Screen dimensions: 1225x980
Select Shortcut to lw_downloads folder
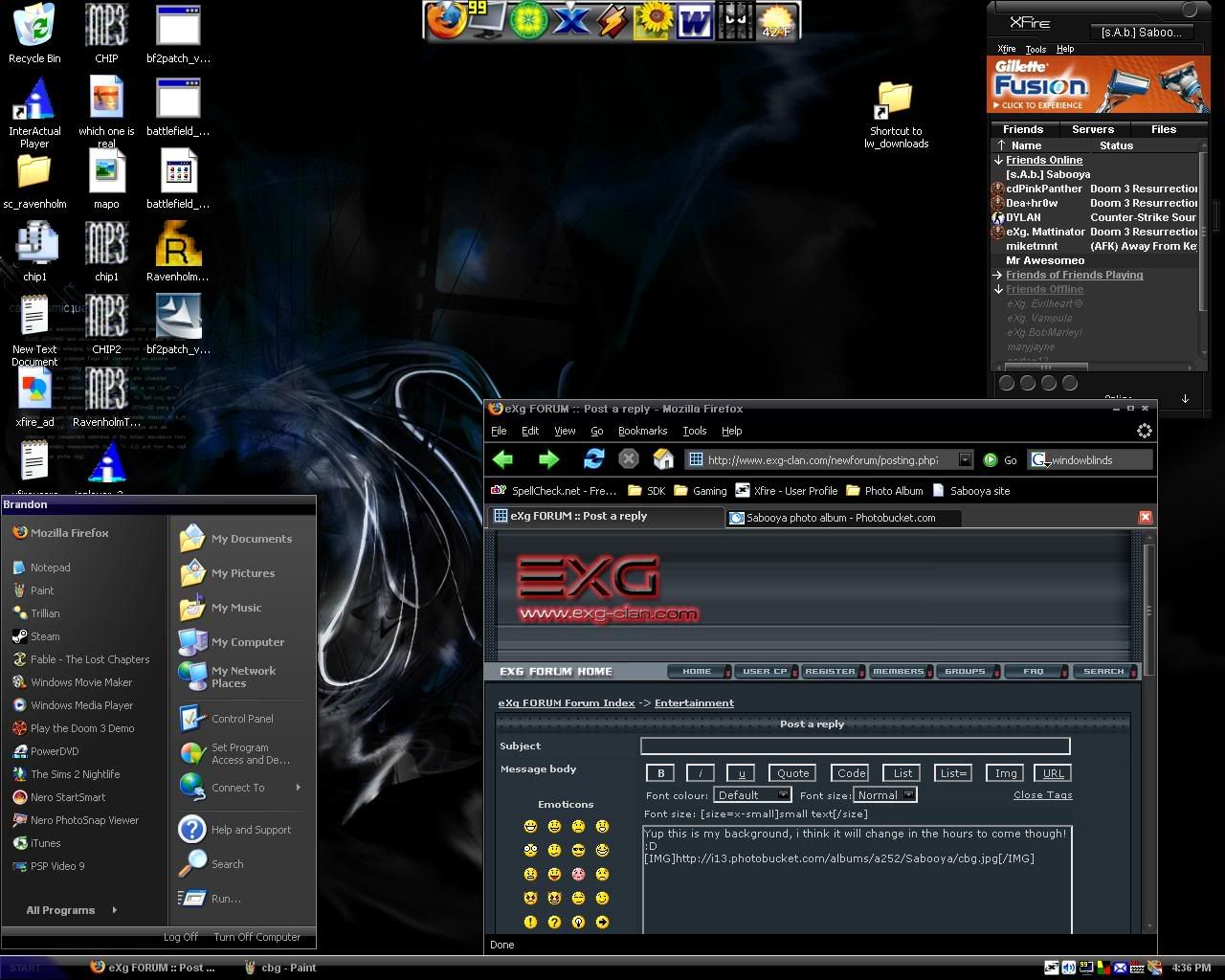[896, 115]
